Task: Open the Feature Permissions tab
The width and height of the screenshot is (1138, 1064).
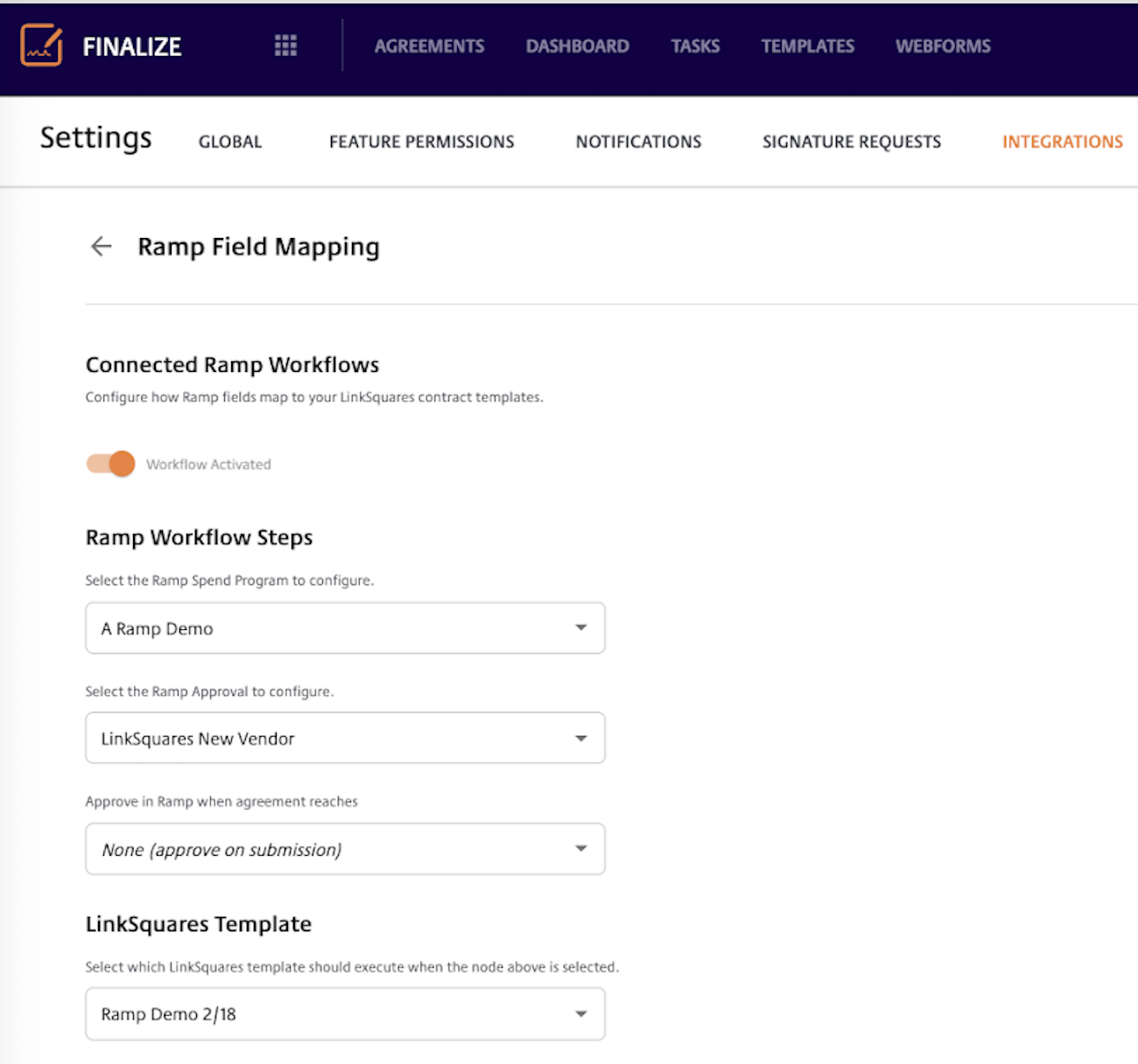Action: point(421,142)
